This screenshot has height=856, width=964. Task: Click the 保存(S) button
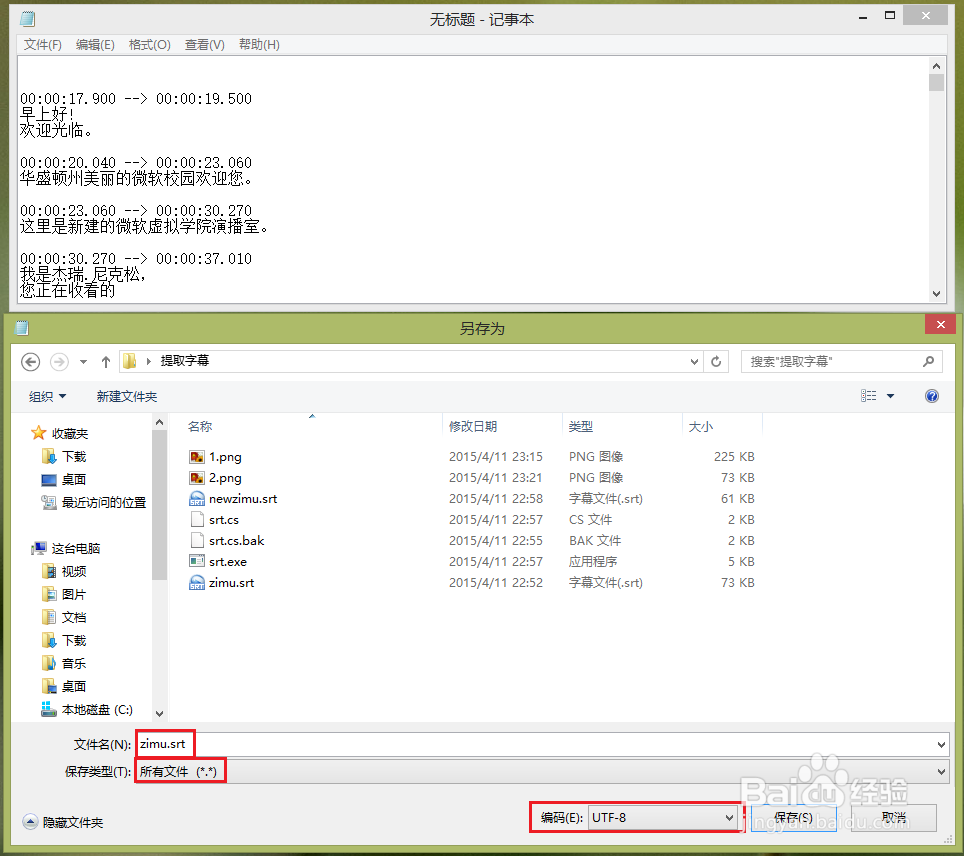(793, 817)
